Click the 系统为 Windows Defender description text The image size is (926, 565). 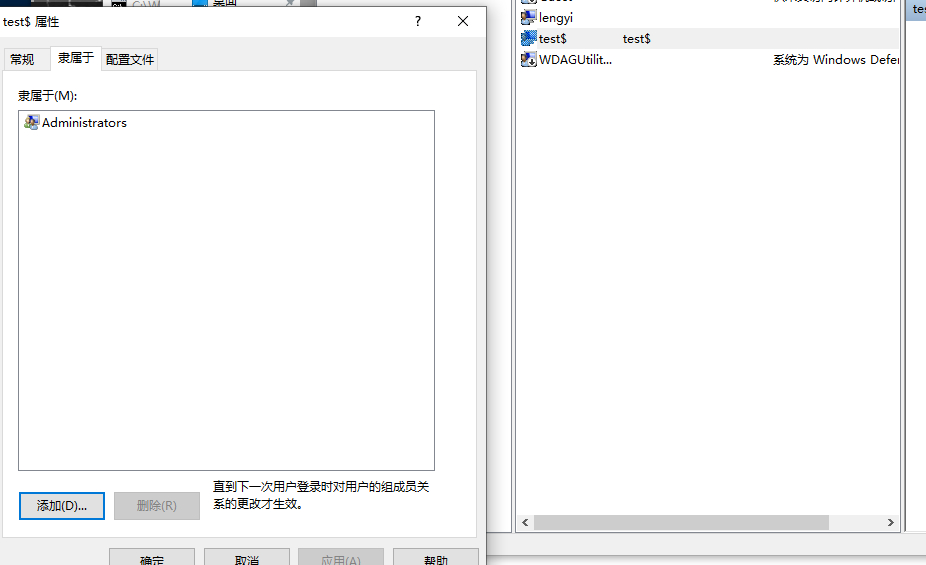click(836, 60)
